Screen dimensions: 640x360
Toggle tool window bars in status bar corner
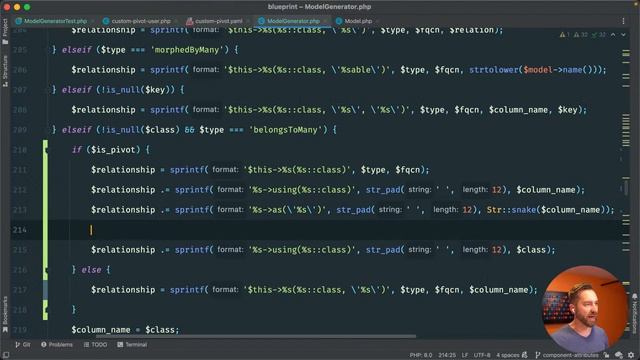click(x=6, y=355)
